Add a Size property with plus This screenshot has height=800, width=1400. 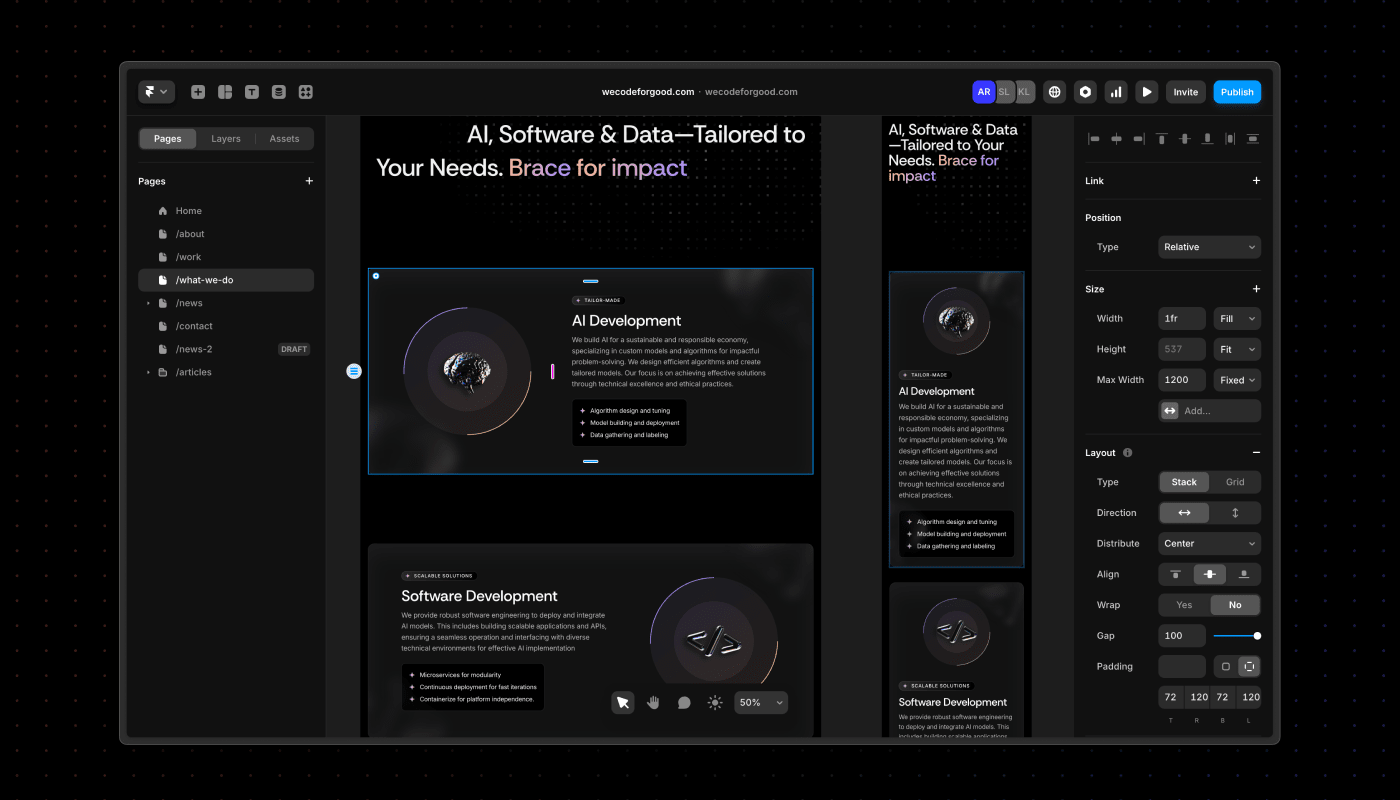point(1256,289)
